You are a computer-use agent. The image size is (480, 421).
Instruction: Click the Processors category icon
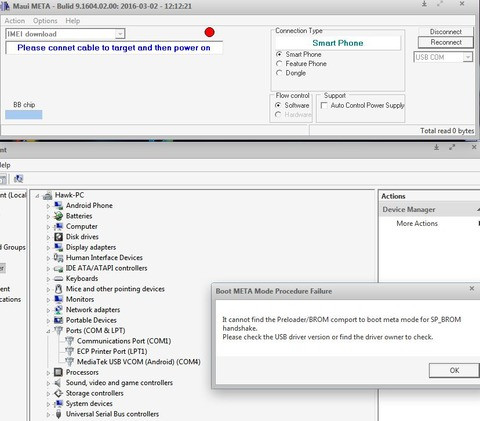click(59, 372)
